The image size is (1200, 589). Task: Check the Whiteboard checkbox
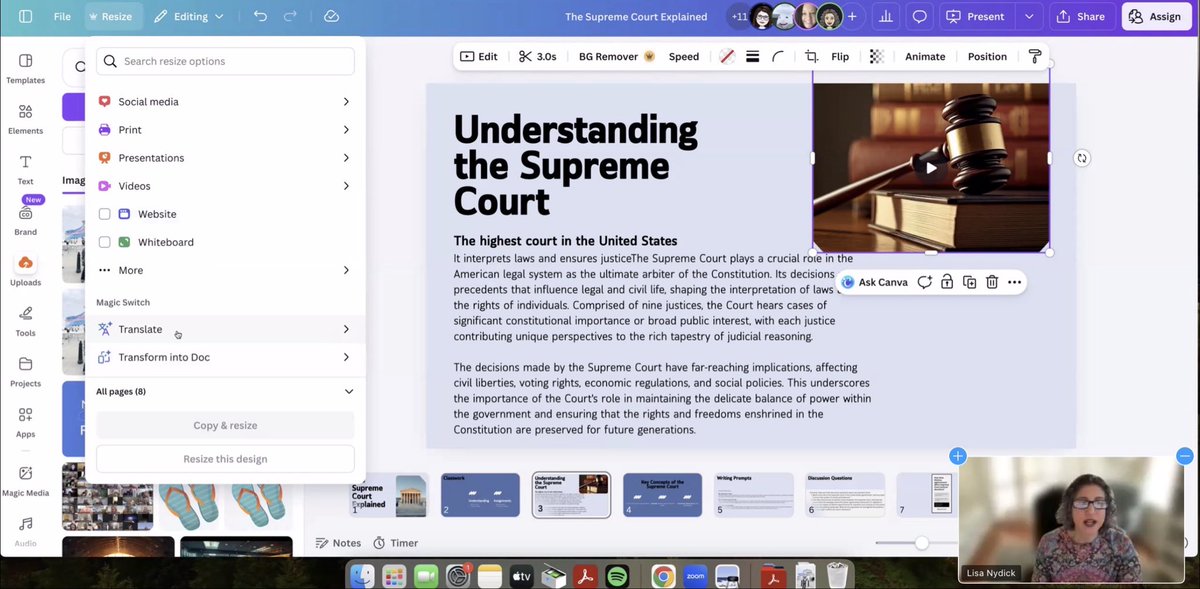pyautogui.click(x=105, y=242)
